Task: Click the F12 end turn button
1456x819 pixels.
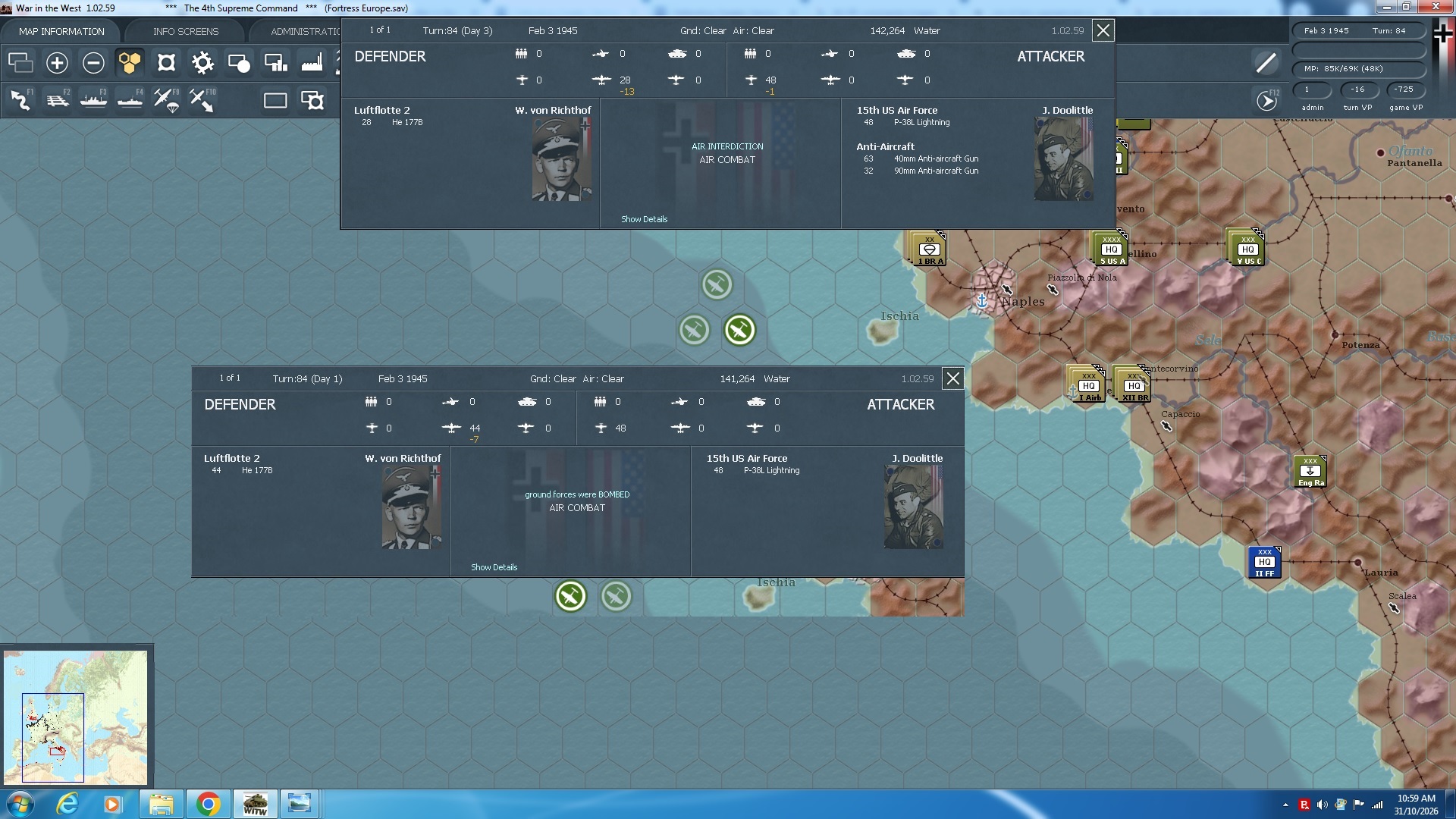Action: click(x=1267, y=99)
